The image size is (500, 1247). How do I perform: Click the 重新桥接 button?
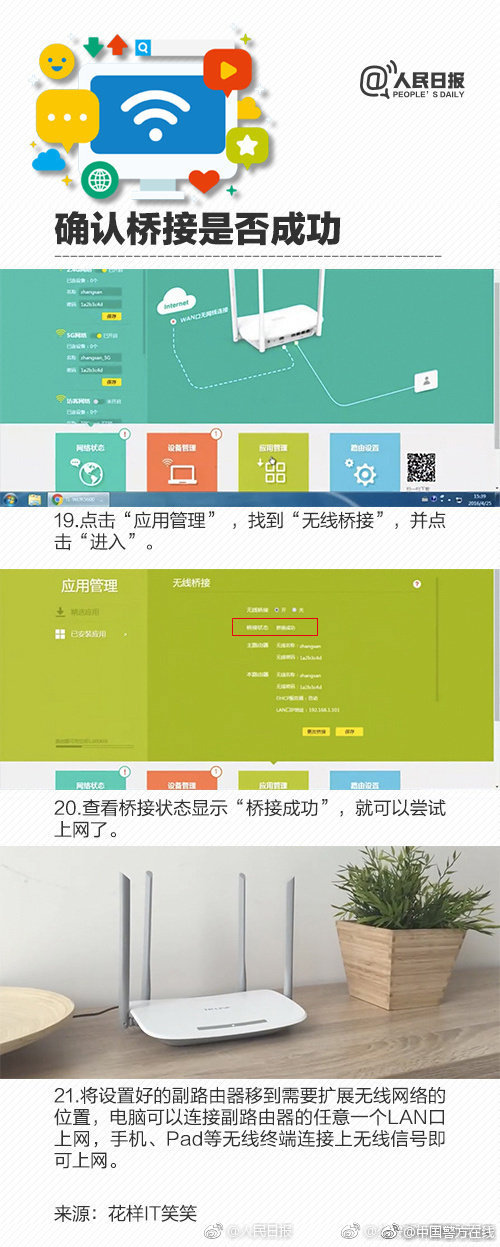pyautogui.click(x=315, y=732)
